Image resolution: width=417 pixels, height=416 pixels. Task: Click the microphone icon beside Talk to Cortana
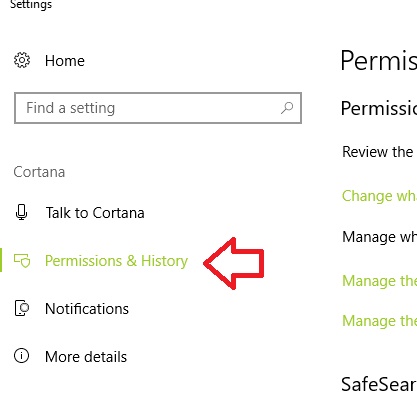(22, 212)
